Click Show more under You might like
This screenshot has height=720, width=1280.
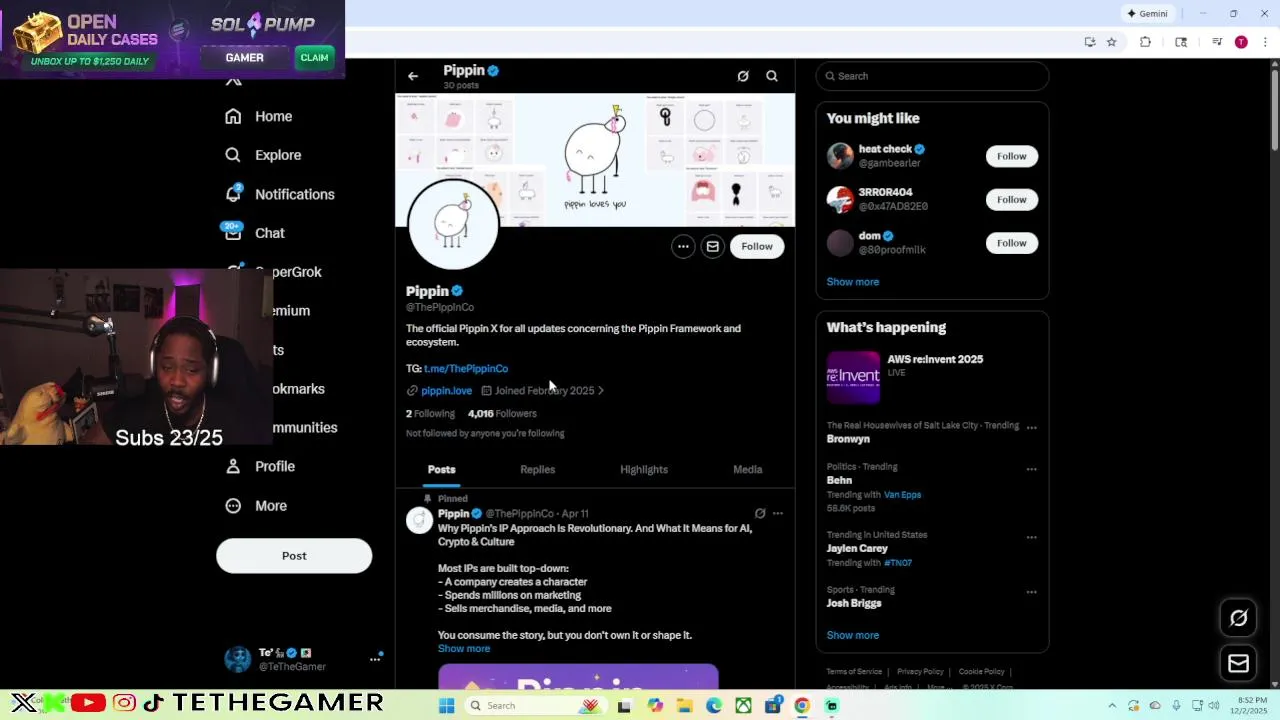pyautogui.click(x=852, y=282)
